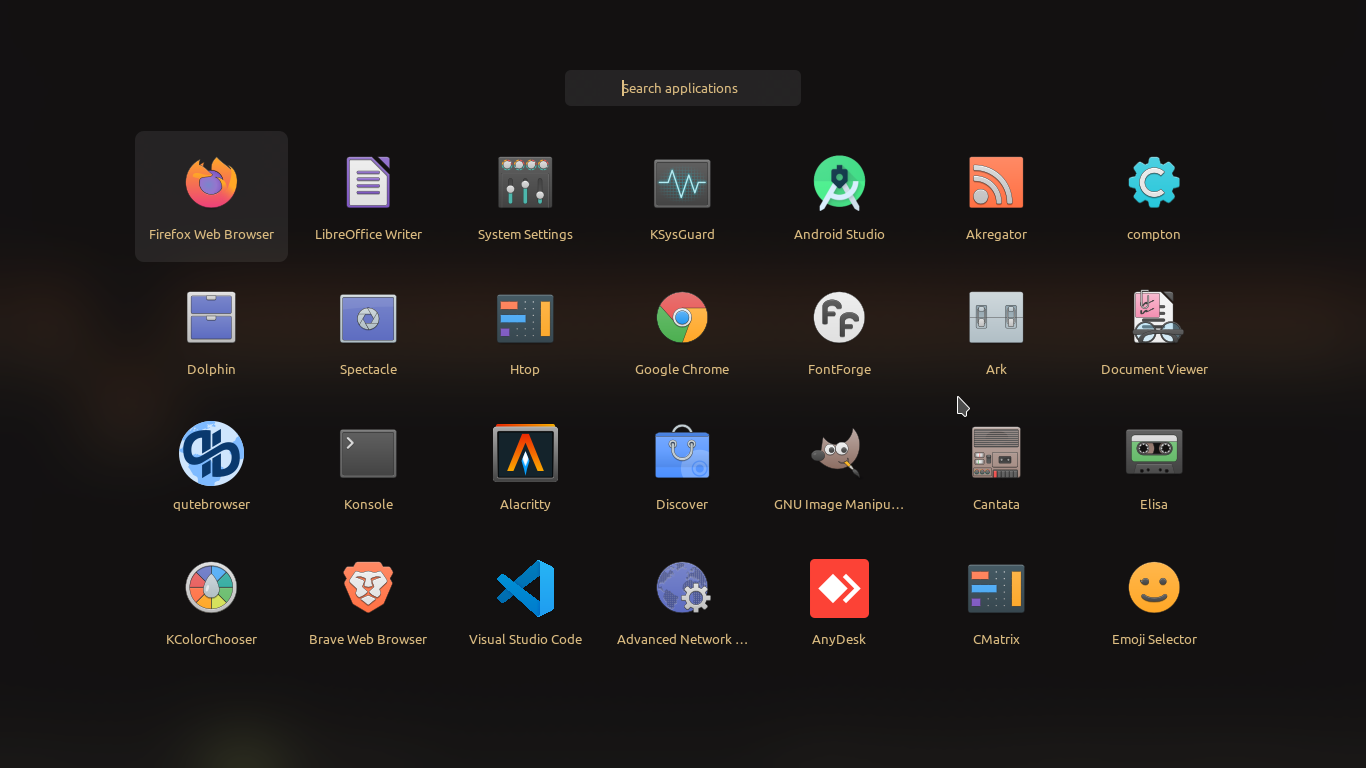1366x768 pixels.
Task: Launch the Firefox Web Browser icon
Action: [211, 183]
